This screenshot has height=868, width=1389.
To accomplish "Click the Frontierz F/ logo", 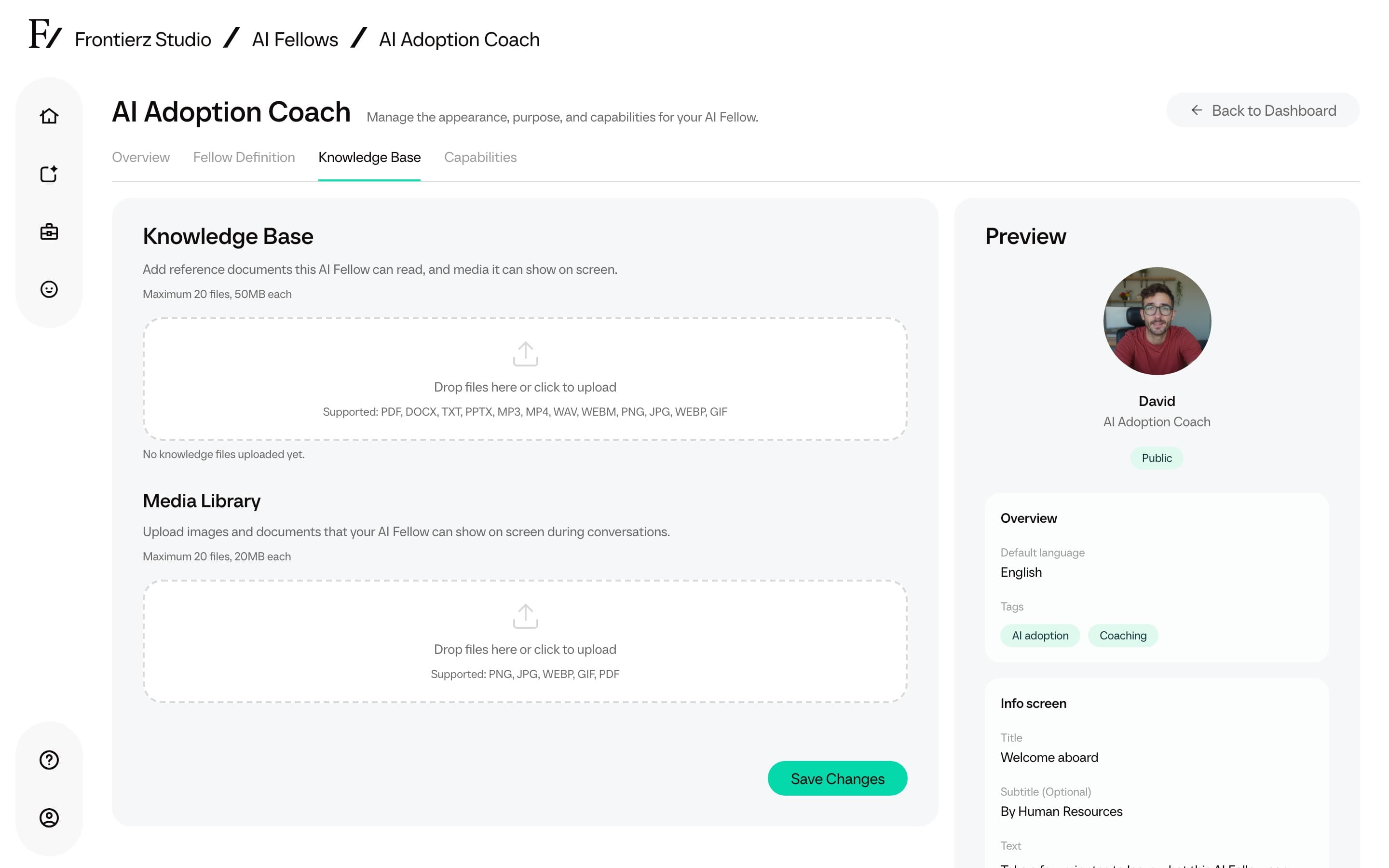I will click(x=45, y=34).
